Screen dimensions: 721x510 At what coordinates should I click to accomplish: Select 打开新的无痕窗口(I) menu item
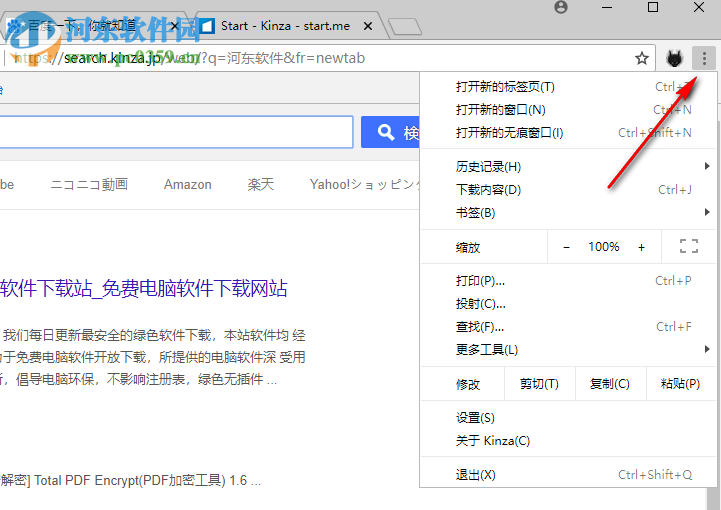(x=568, y=132)
